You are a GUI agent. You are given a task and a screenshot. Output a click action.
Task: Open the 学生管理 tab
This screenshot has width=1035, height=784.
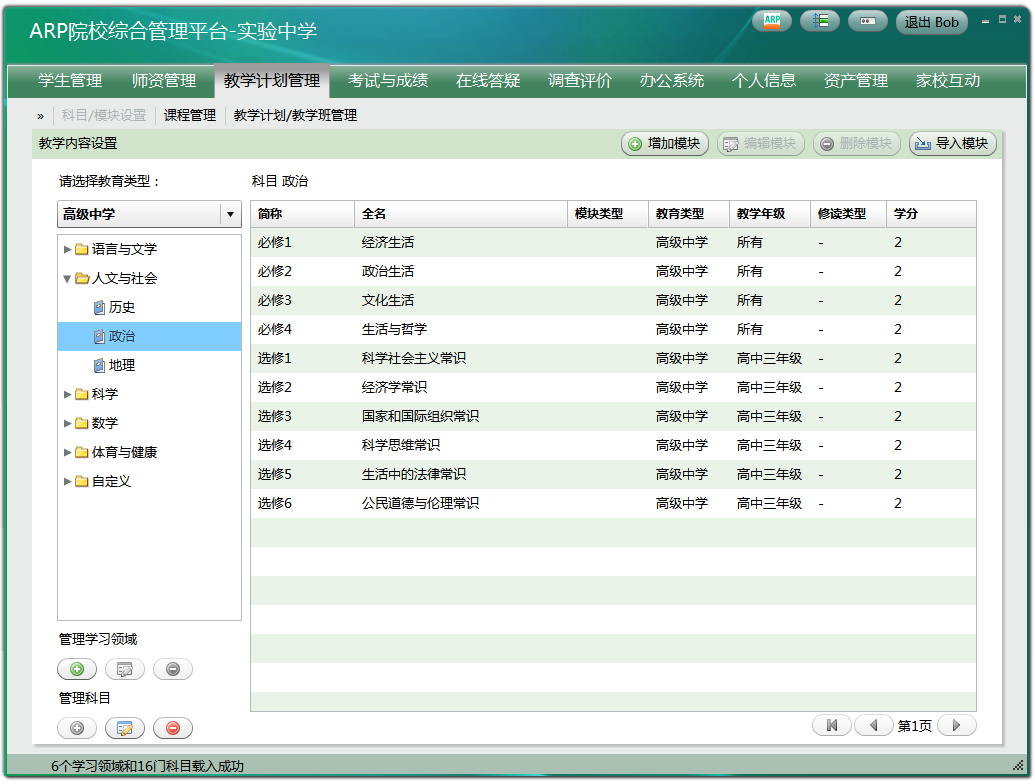click(70, 81)
